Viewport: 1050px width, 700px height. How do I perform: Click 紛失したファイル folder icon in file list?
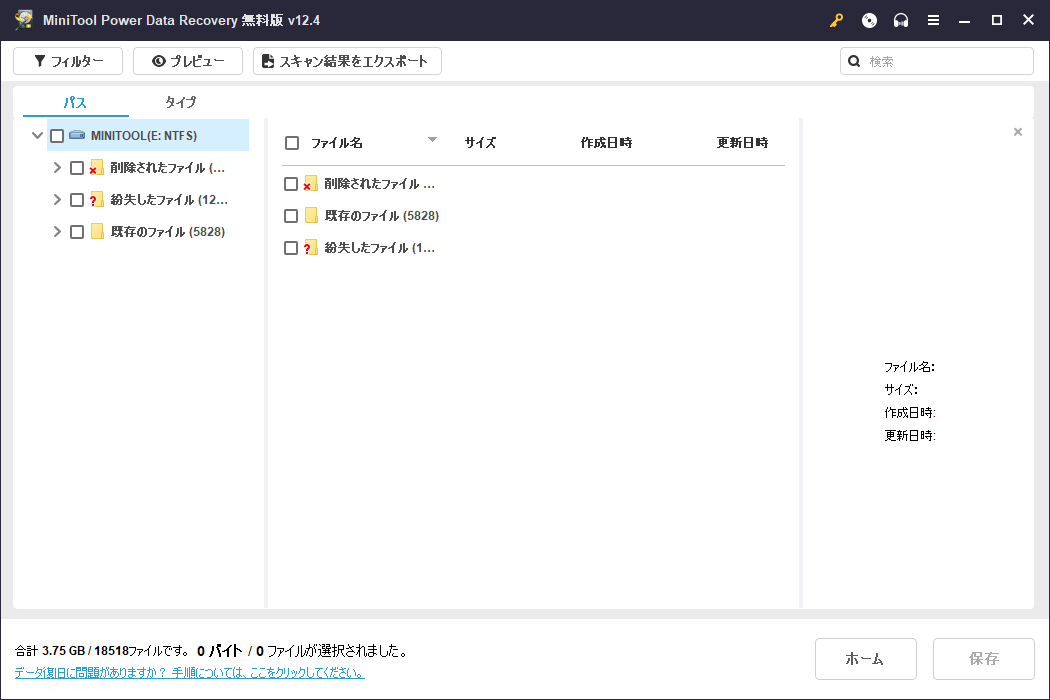[310, 247]
